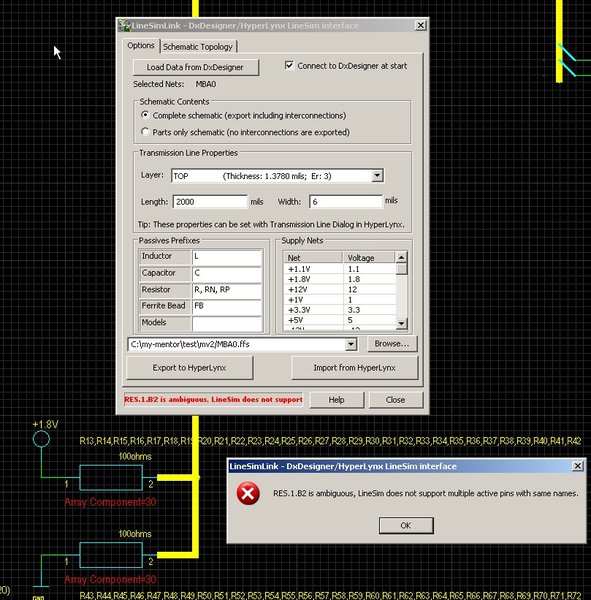591x600 pixels.
Task: Select the upper 100ohms resistor in schematic
Action: pyautogui.click(x=111, y=478)
